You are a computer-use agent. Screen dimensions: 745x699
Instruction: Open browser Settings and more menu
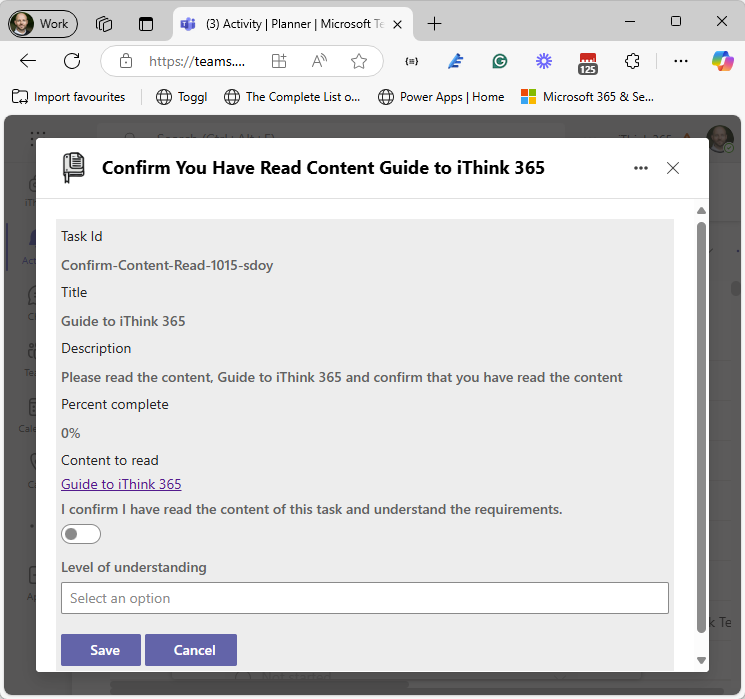click(681, 61)
